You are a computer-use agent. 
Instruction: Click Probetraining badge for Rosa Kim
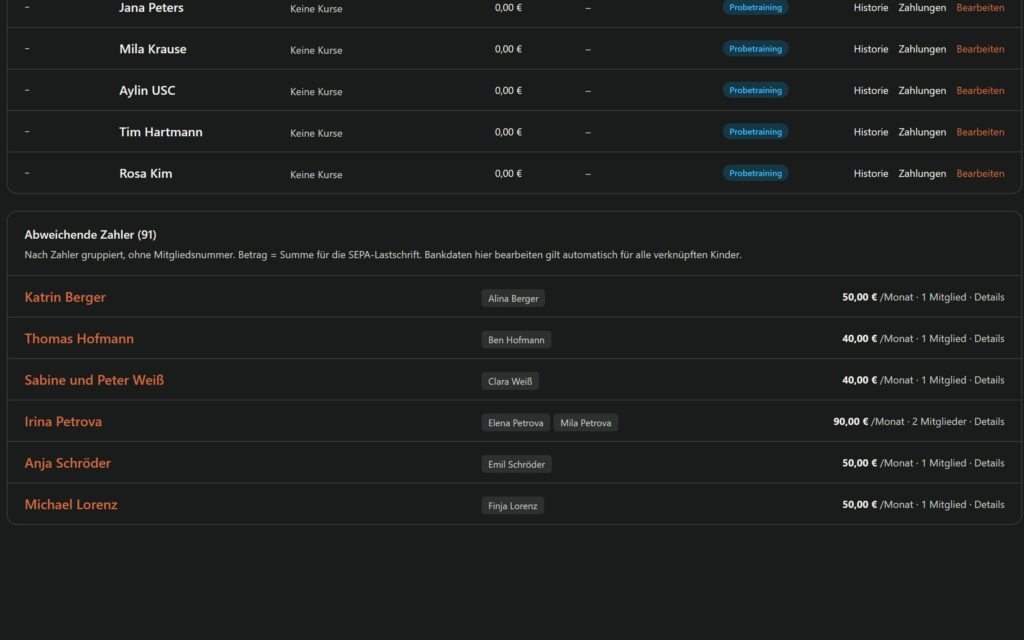[x=755, y=173]
